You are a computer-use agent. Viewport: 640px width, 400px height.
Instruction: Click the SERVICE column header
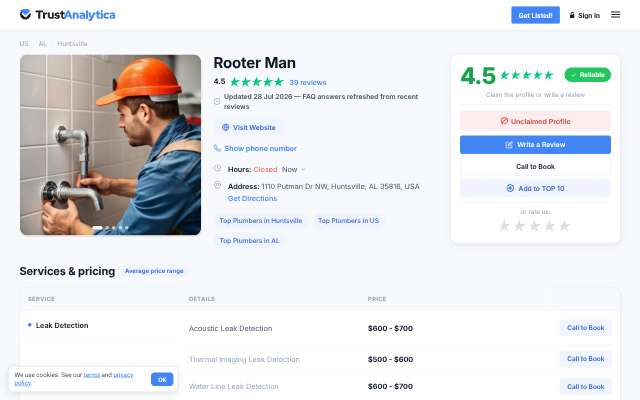click(x=41, y=299)
